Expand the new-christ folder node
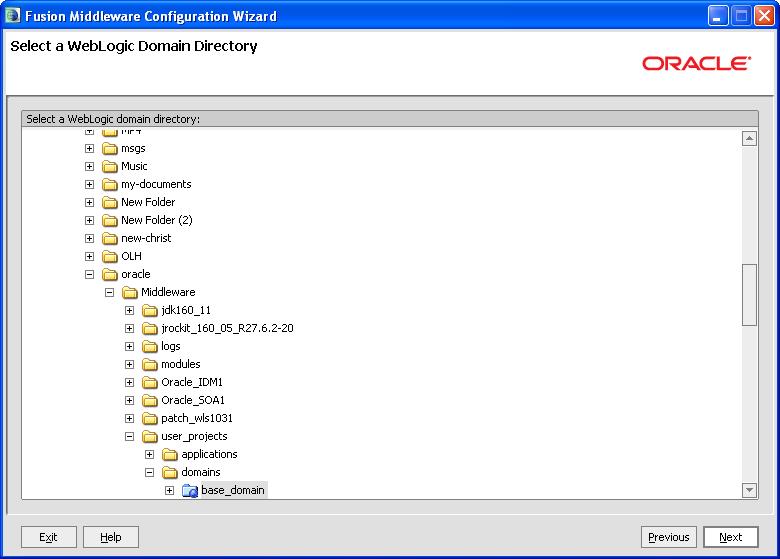Viewport: 780px width, 559px height. (x=90, y=239)
